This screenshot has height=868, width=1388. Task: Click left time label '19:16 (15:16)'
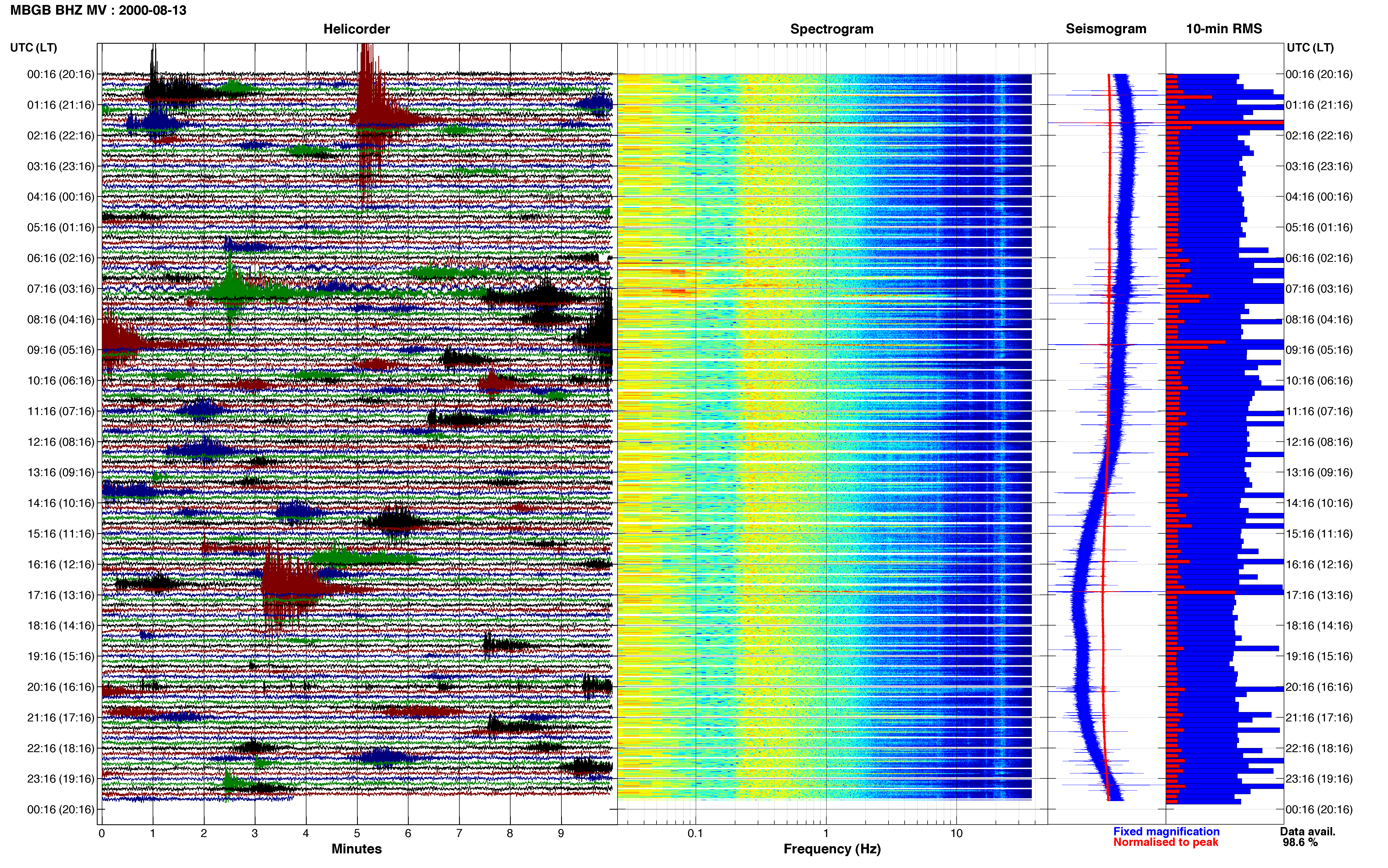pos(61,656)
